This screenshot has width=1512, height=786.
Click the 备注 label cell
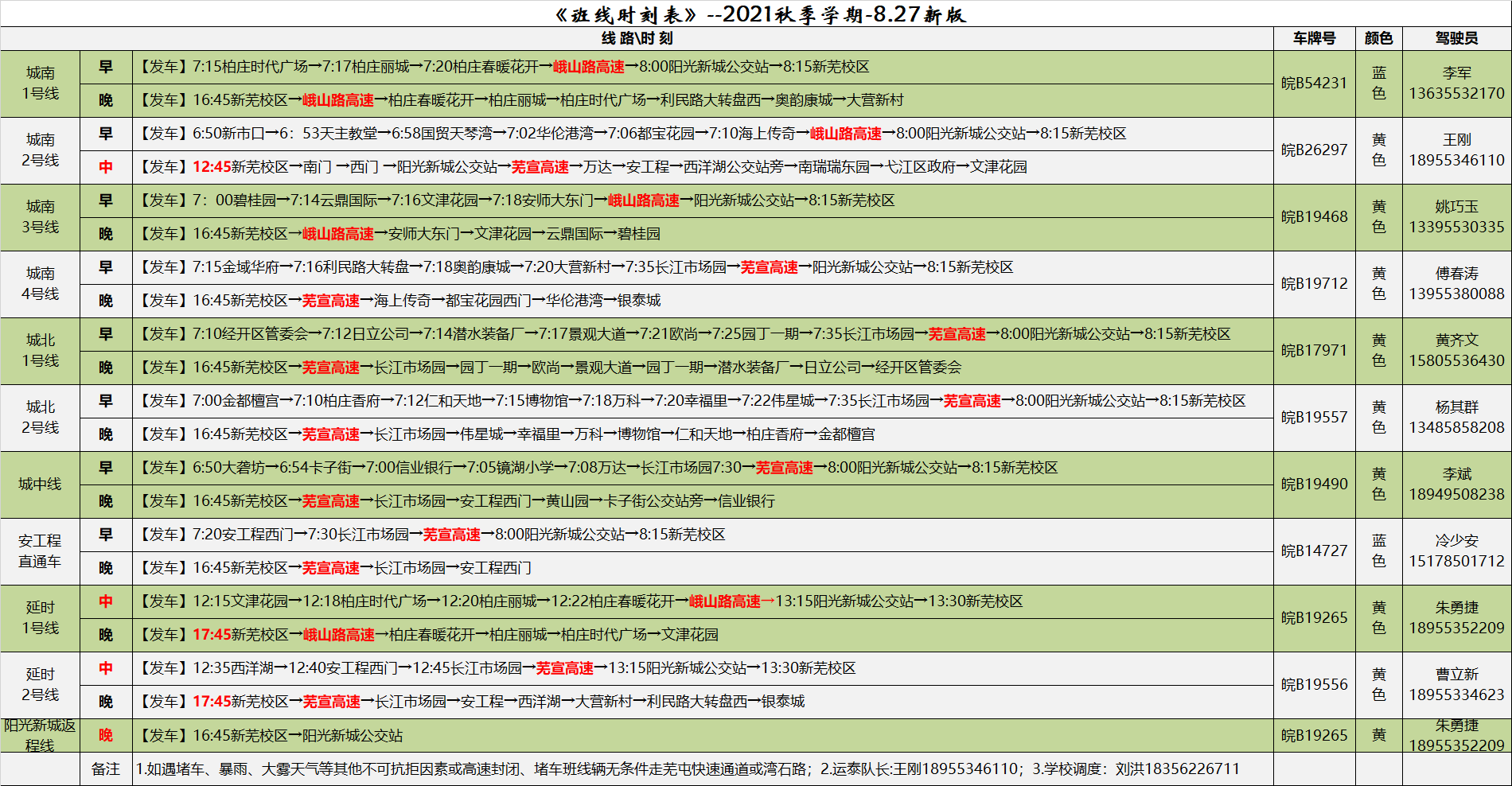pyautogui.click(x=106, y=769)
